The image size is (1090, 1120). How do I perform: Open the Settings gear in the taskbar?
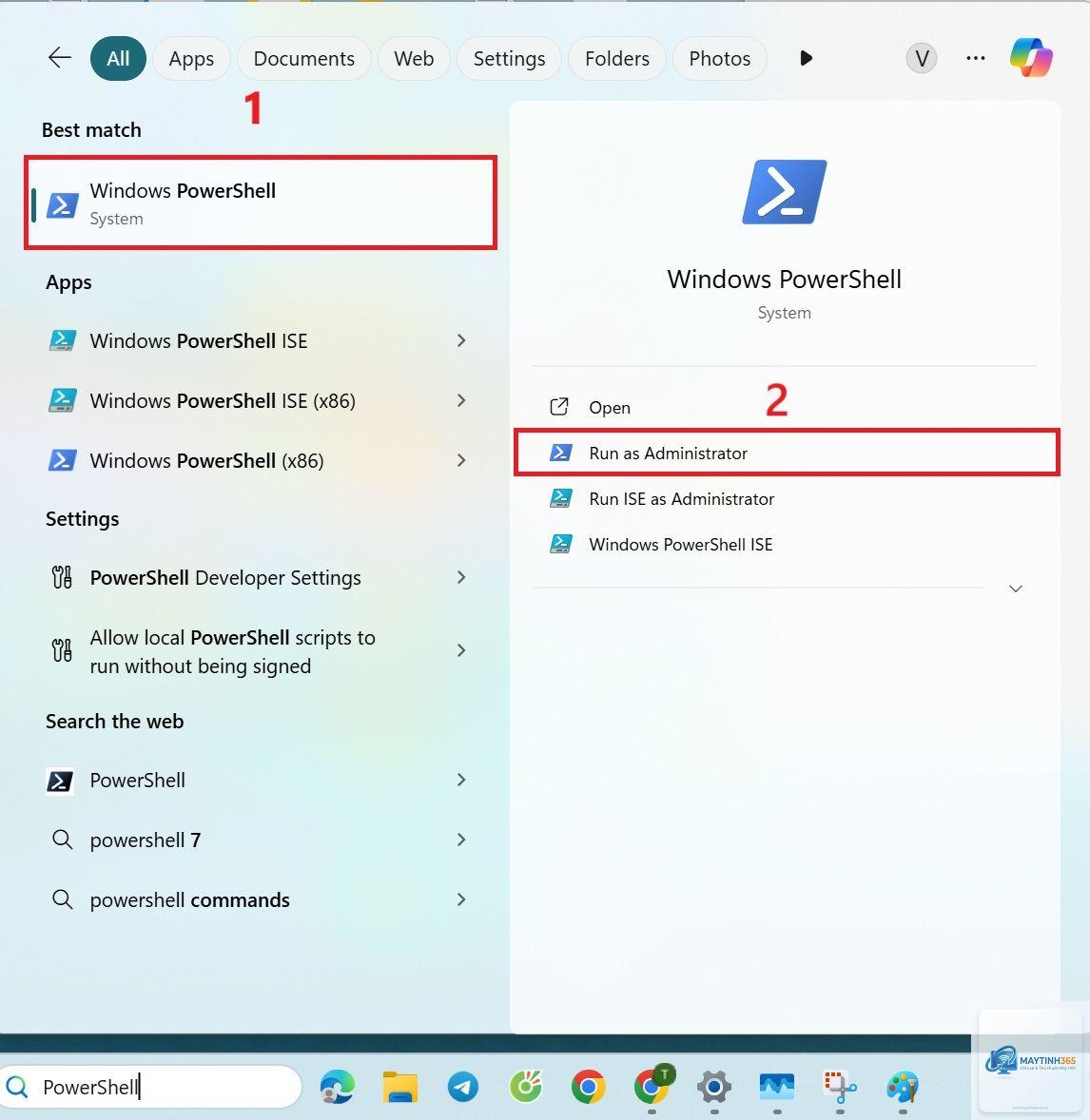[x=714, y=1087]
